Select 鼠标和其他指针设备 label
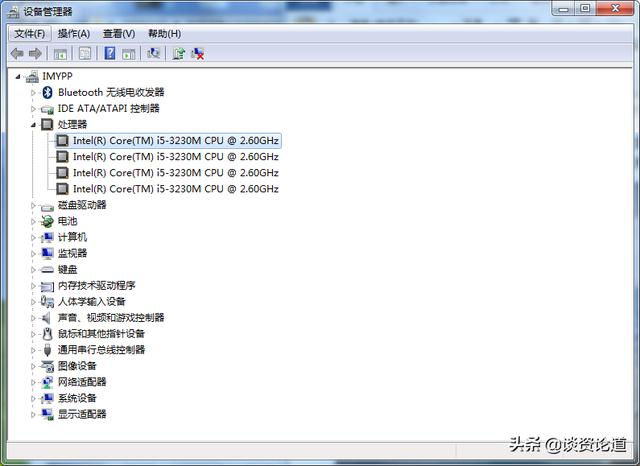The image size is (640, 466). (101, 334)
